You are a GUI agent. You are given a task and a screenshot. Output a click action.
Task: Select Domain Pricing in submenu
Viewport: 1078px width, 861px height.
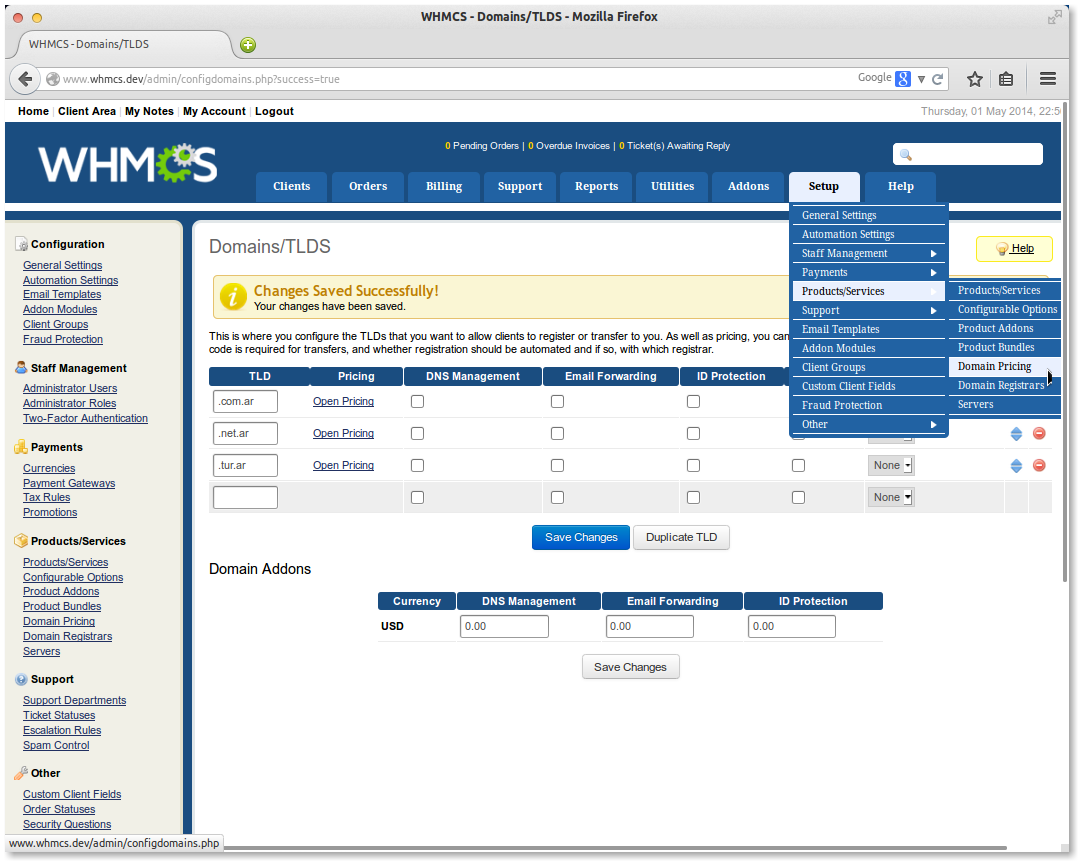click(x=1004, y=367)
